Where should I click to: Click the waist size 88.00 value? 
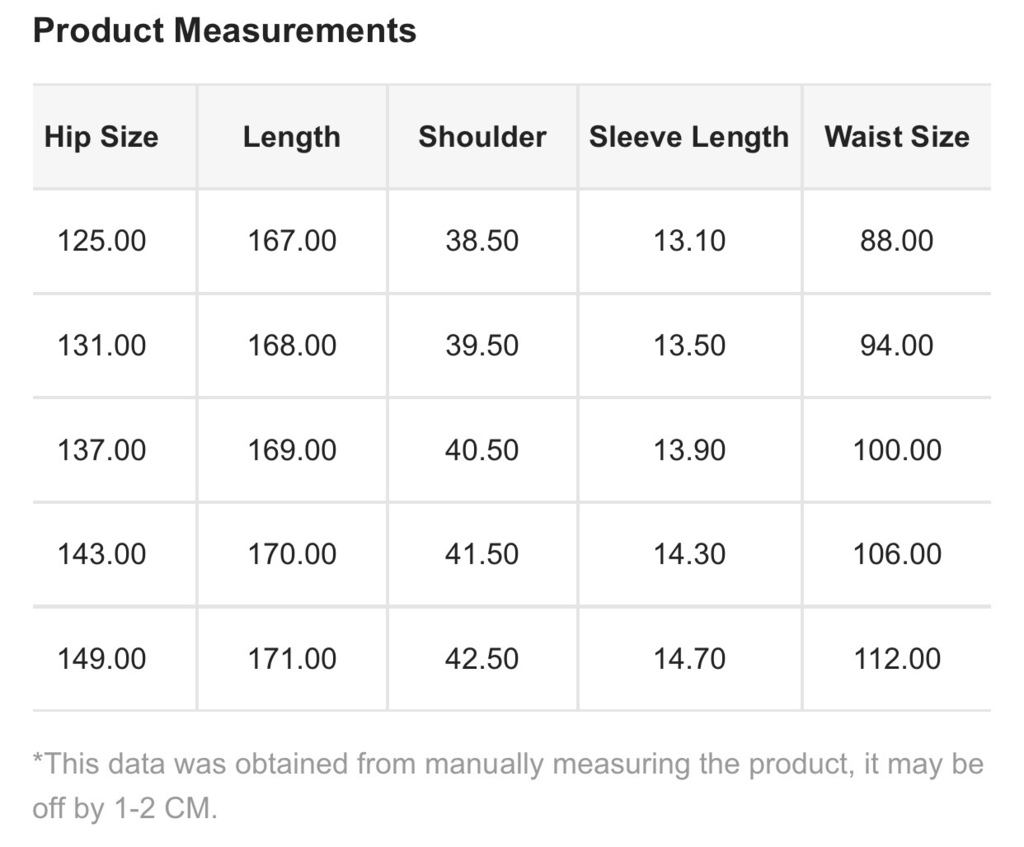pyautogui.click(x=897, y=241)
